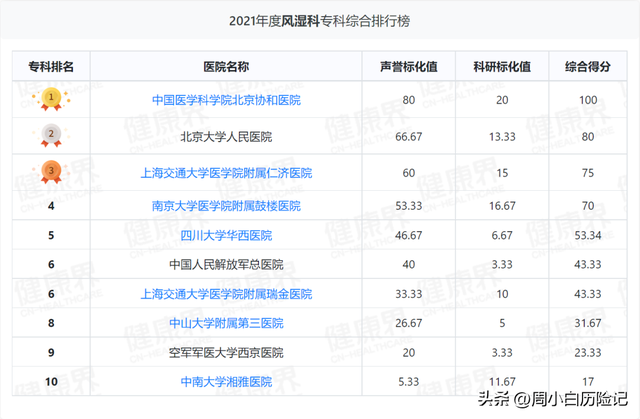Select 空军军医大学西京医院 hospital name

[226, 352]
